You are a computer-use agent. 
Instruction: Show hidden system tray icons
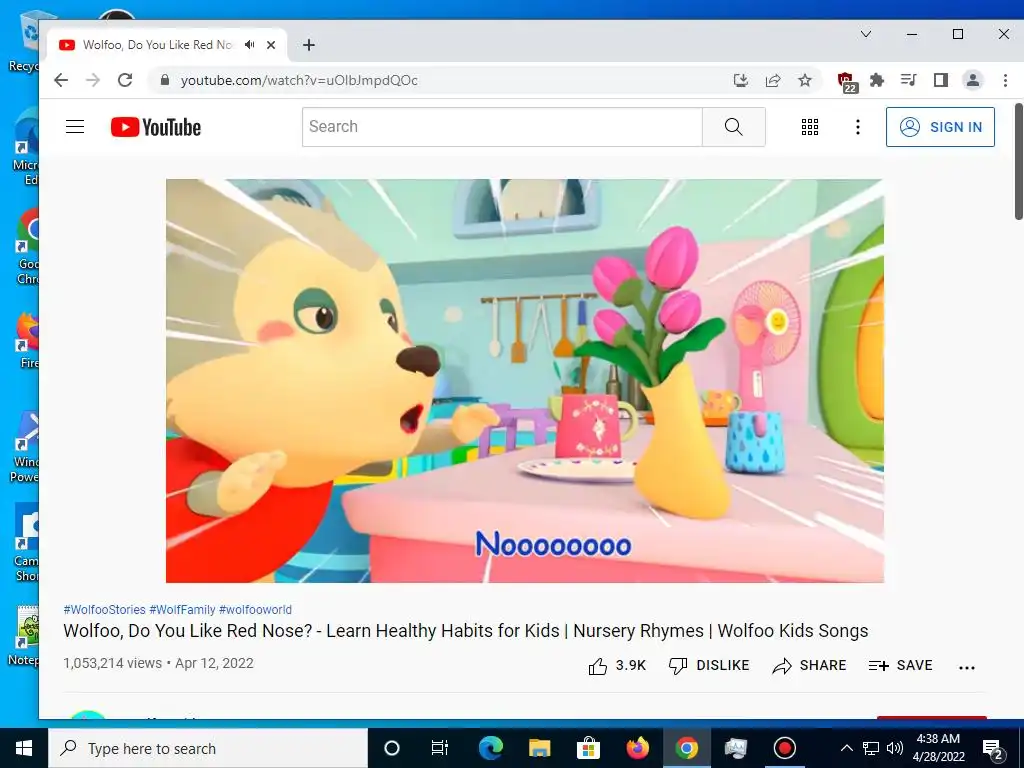point(846,748)
